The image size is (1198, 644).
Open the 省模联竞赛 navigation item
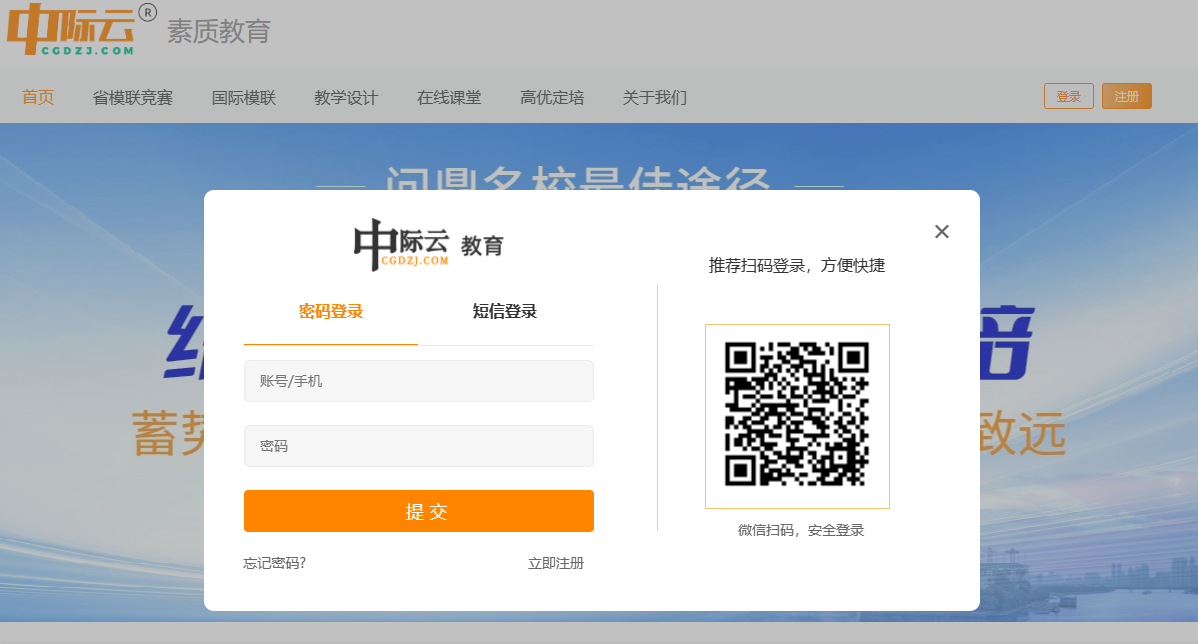[132, 97]
